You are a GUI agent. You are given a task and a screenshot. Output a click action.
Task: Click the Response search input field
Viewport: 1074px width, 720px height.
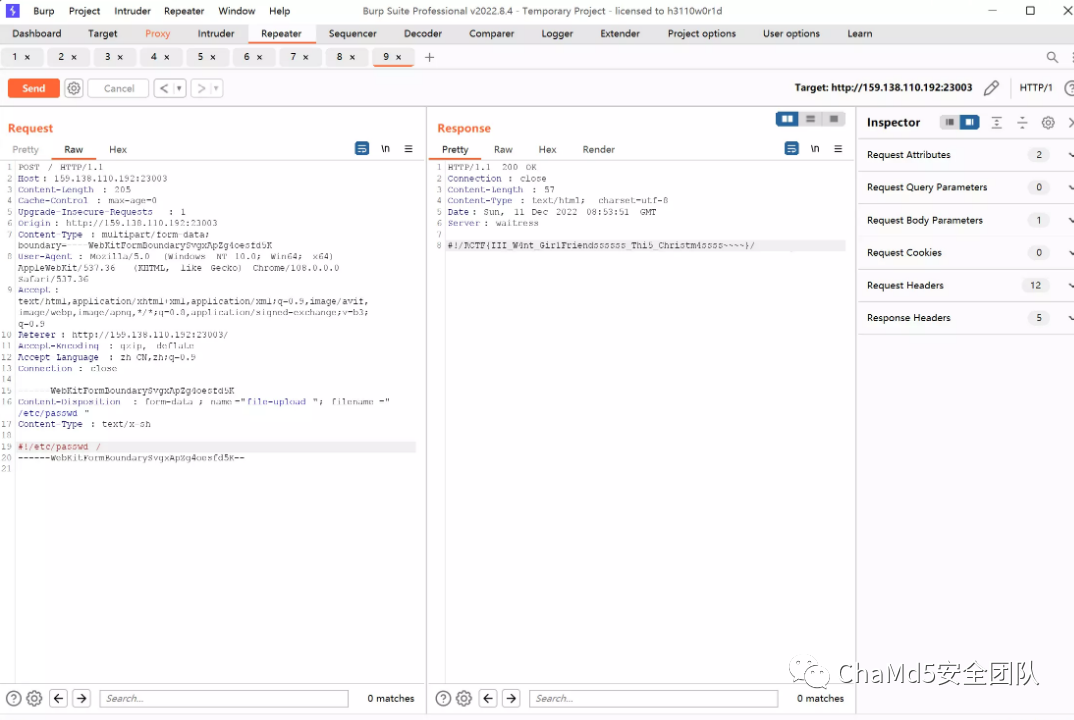coord(653,699)
